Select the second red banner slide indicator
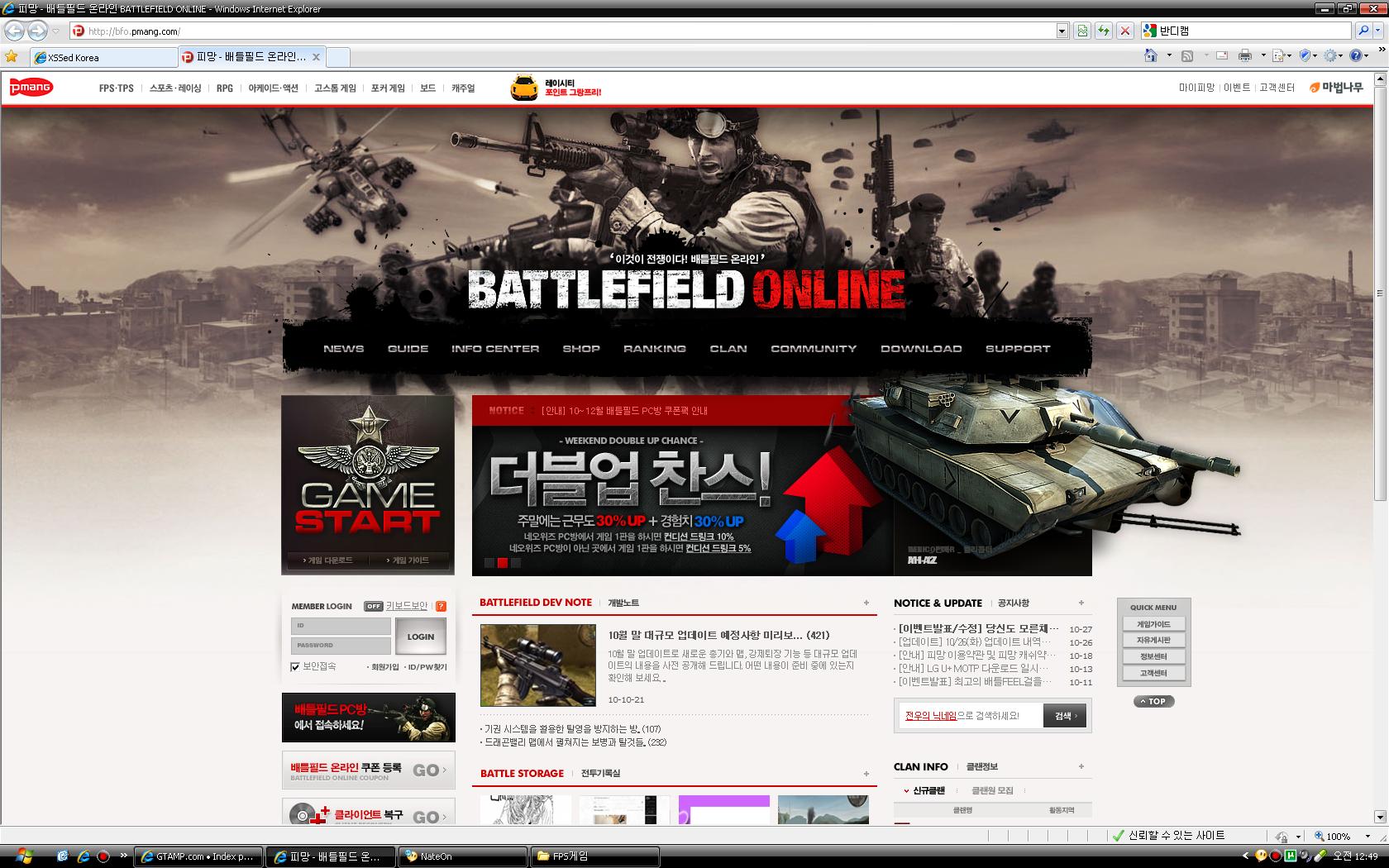The height and width of the screenshot is (868, 1389). [x=503, y=563]
